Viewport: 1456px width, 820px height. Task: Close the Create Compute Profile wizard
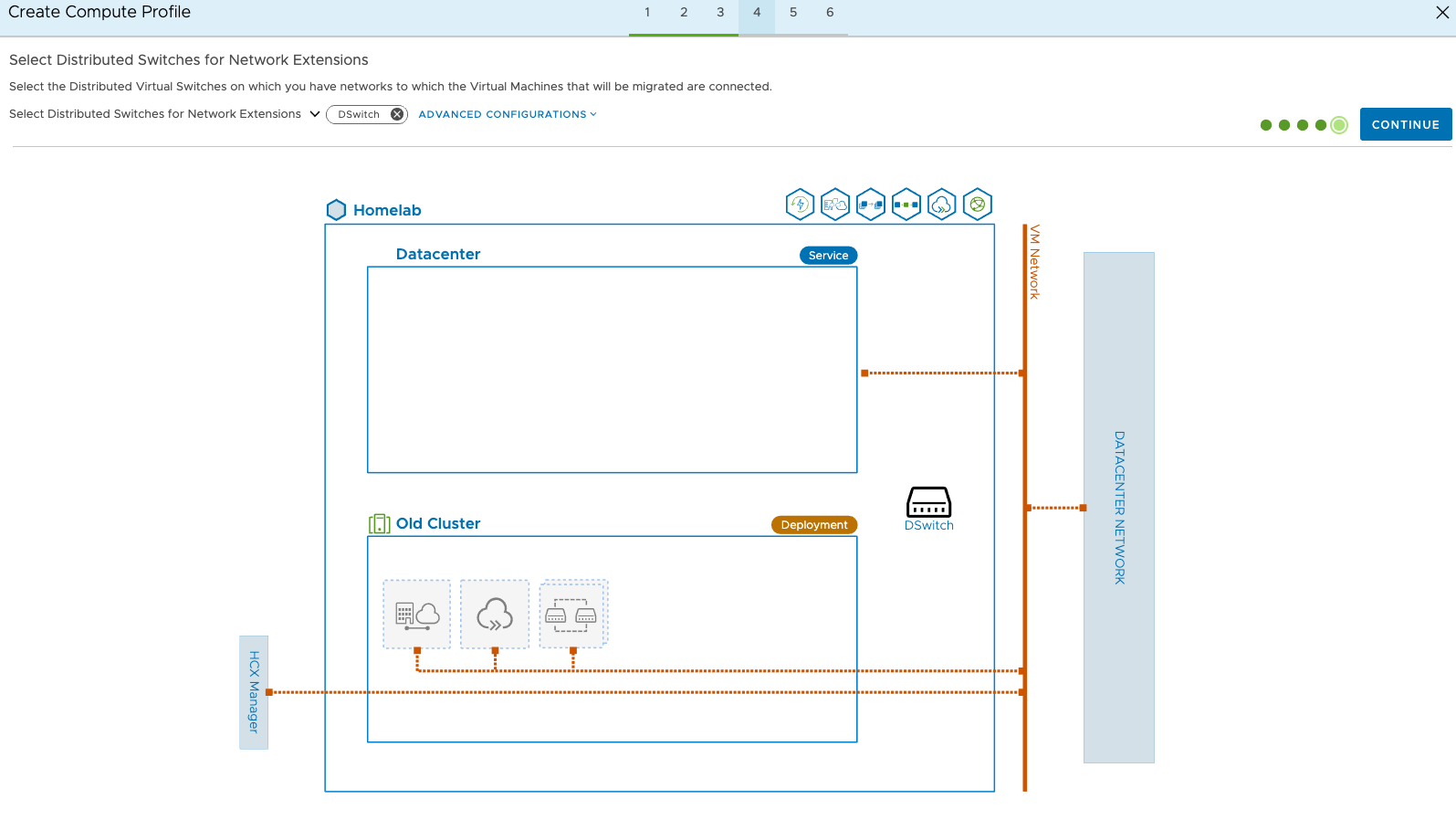1442,13
